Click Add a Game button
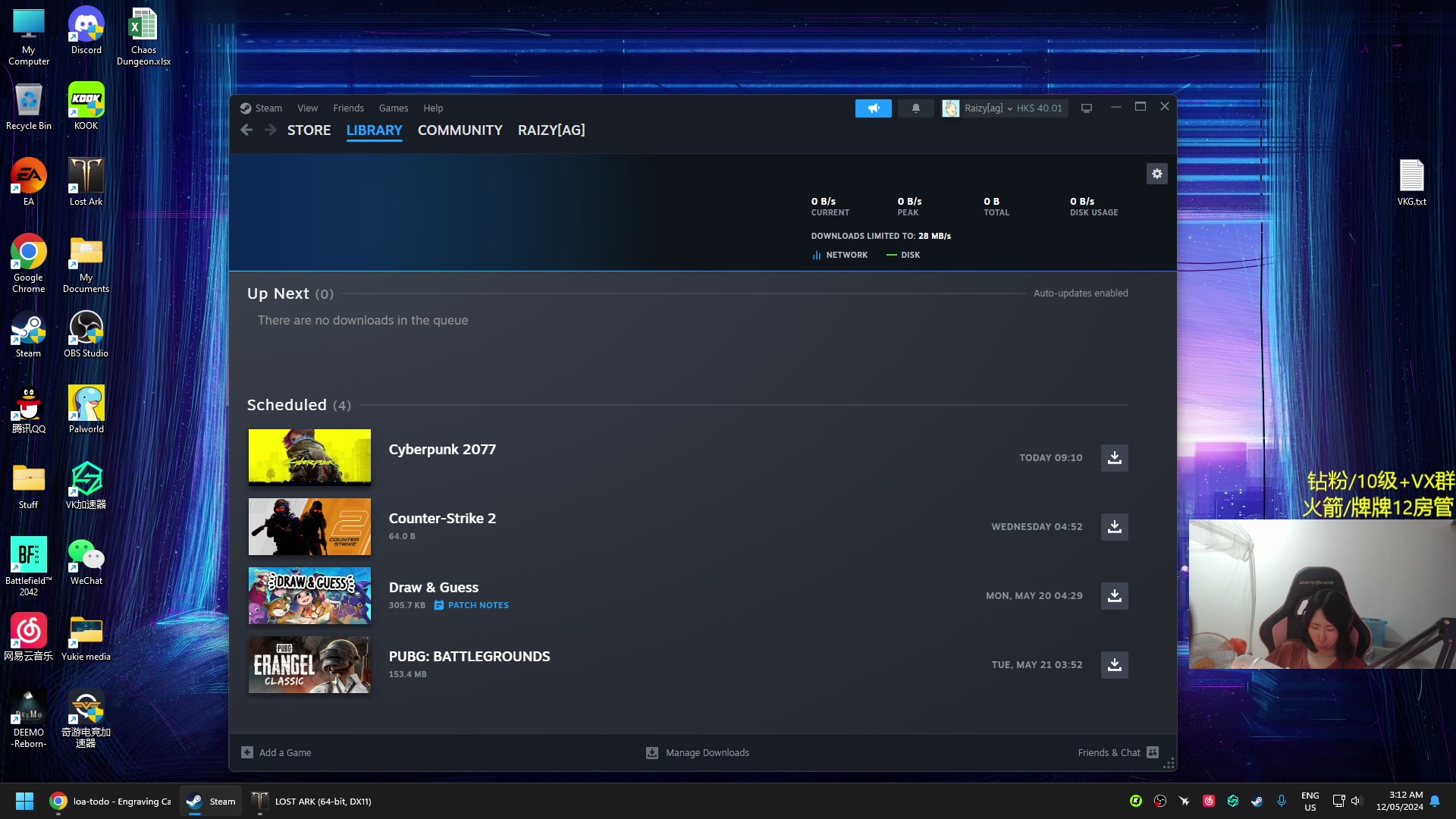 tap(277, 753)
